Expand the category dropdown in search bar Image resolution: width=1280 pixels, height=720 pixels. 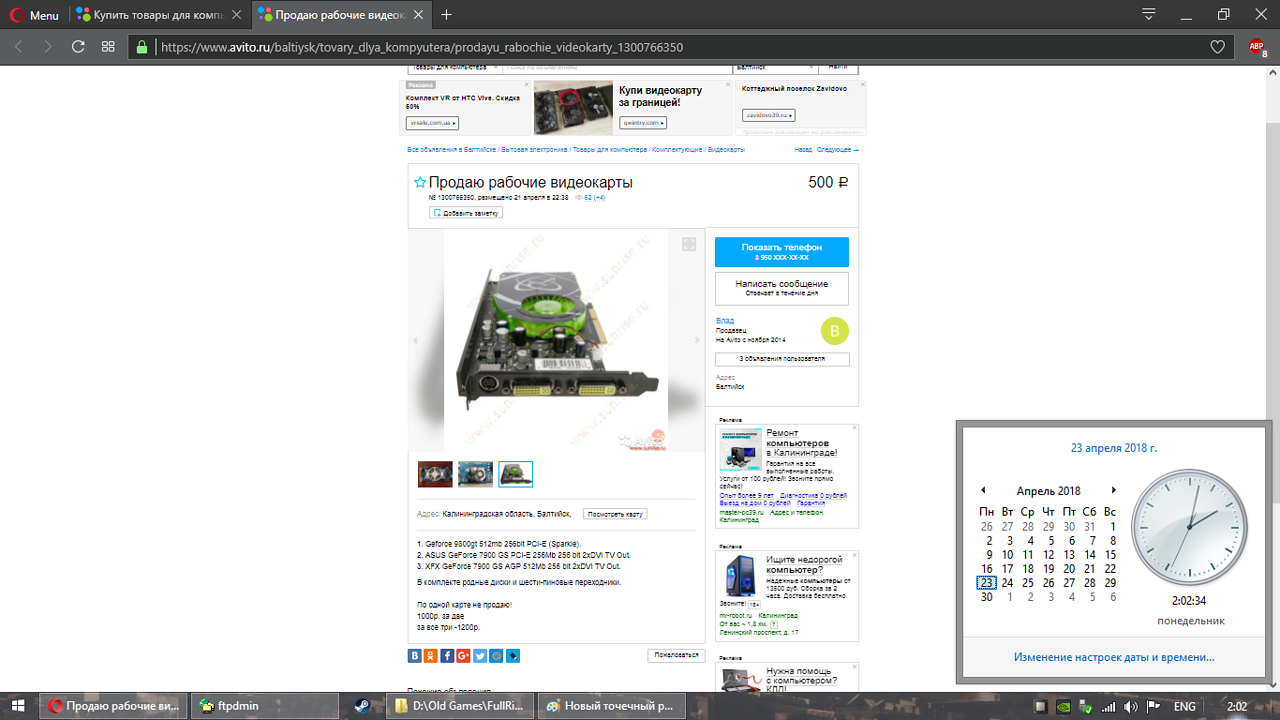(x=454, y=67)
